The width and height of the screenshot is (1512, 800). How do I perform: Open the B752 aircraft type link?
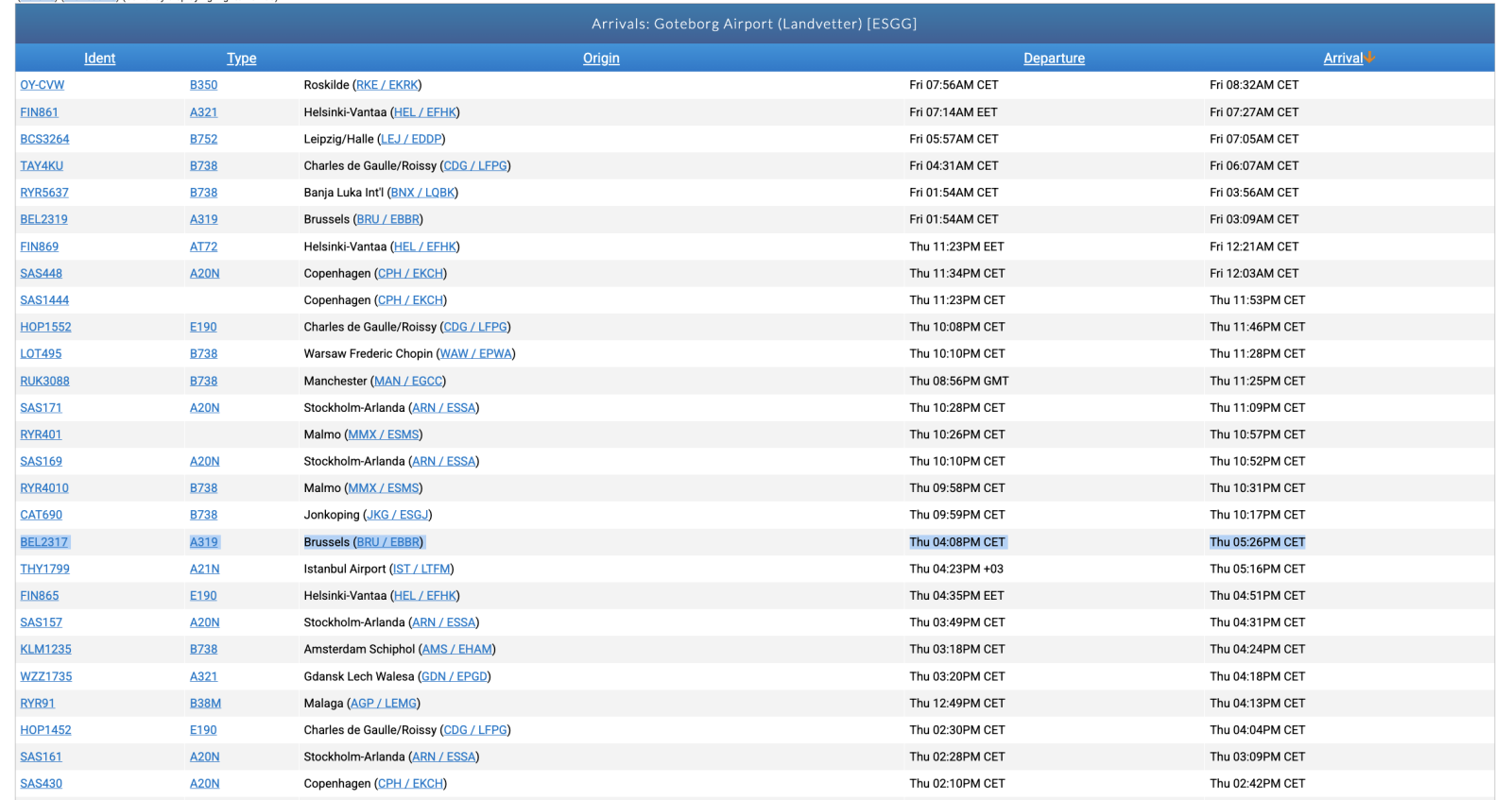203,139
